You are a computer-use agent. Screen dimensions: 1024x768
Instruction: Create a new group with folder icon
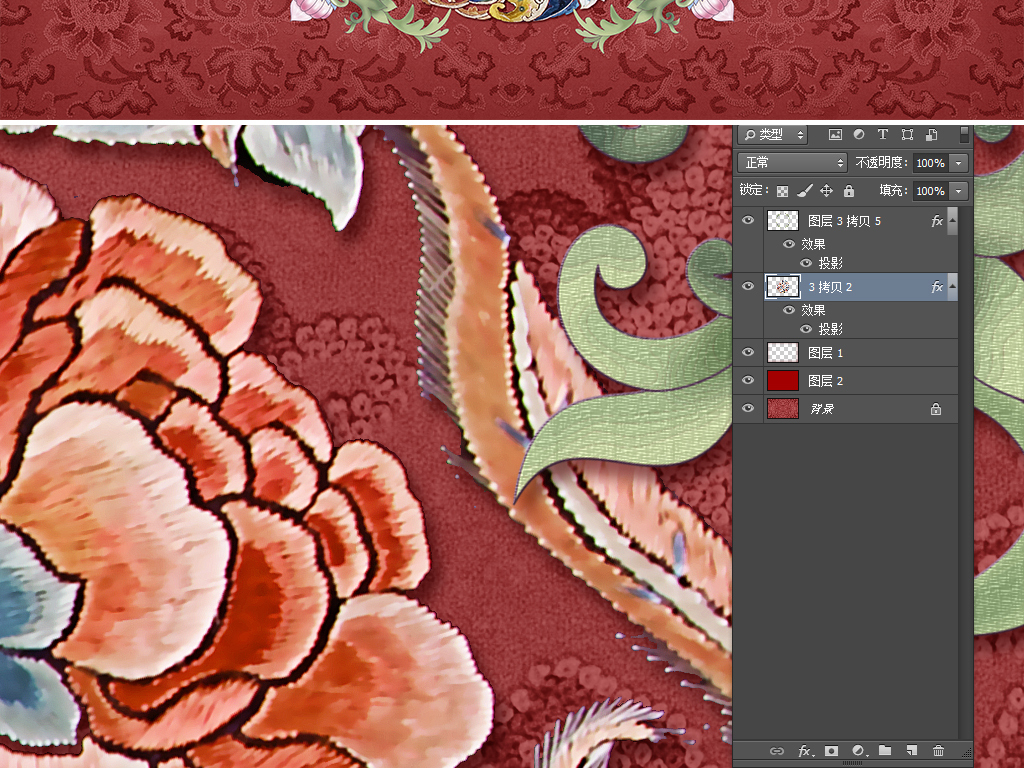(885, 751)
